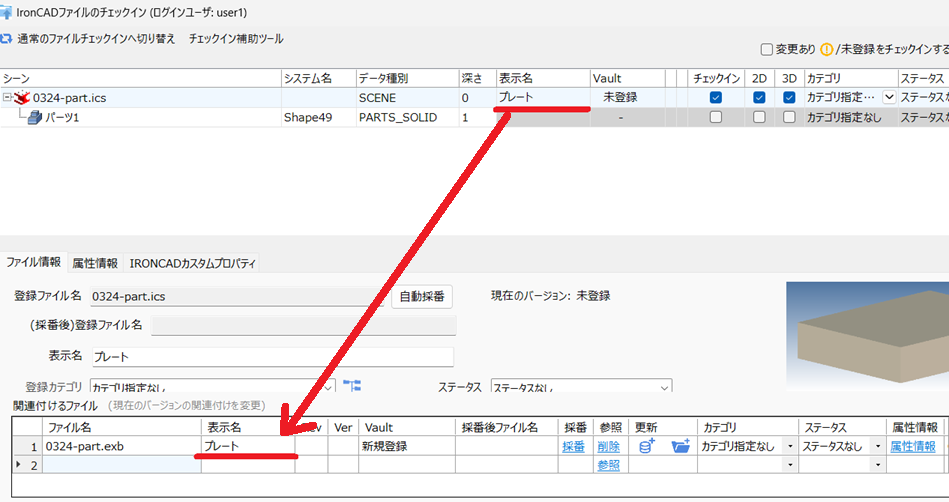949x502 pixels.
Task: Click the システム名 column header
Action: click(x=318, y=78)
